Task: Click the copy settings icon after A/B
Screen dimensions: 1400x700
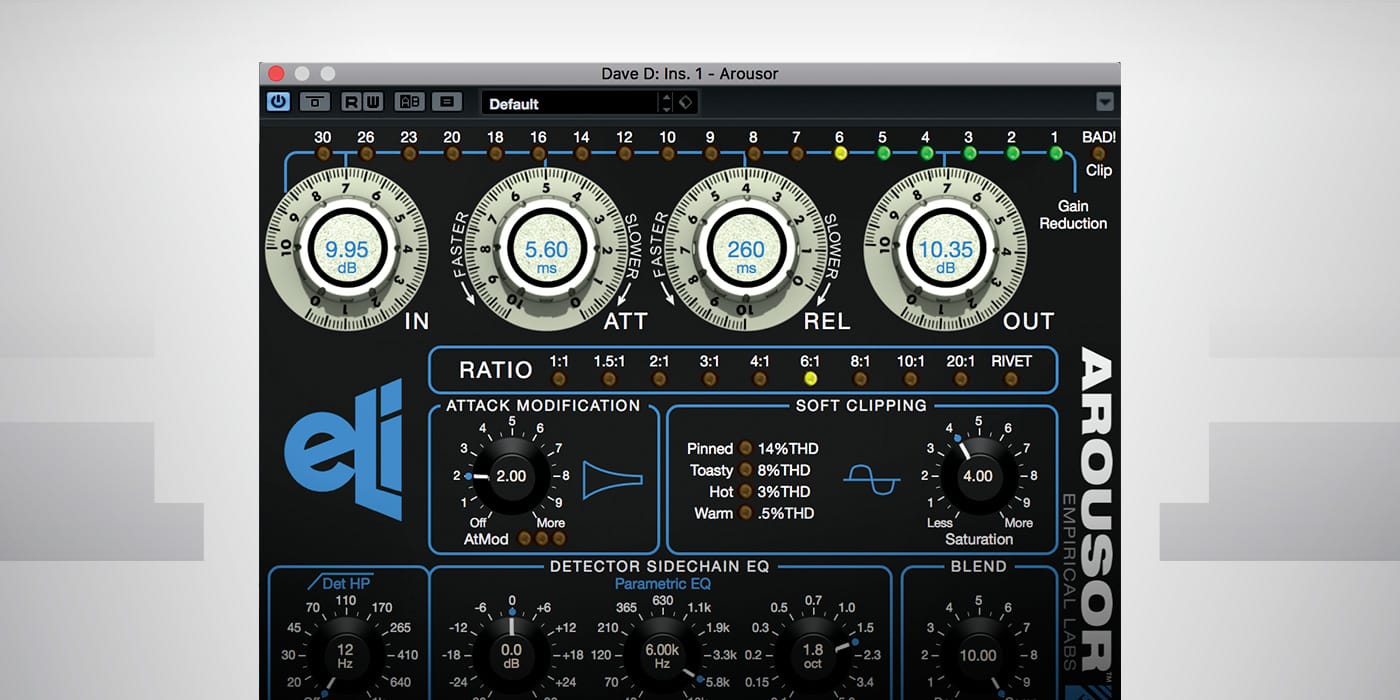Action: coord(447,102)
